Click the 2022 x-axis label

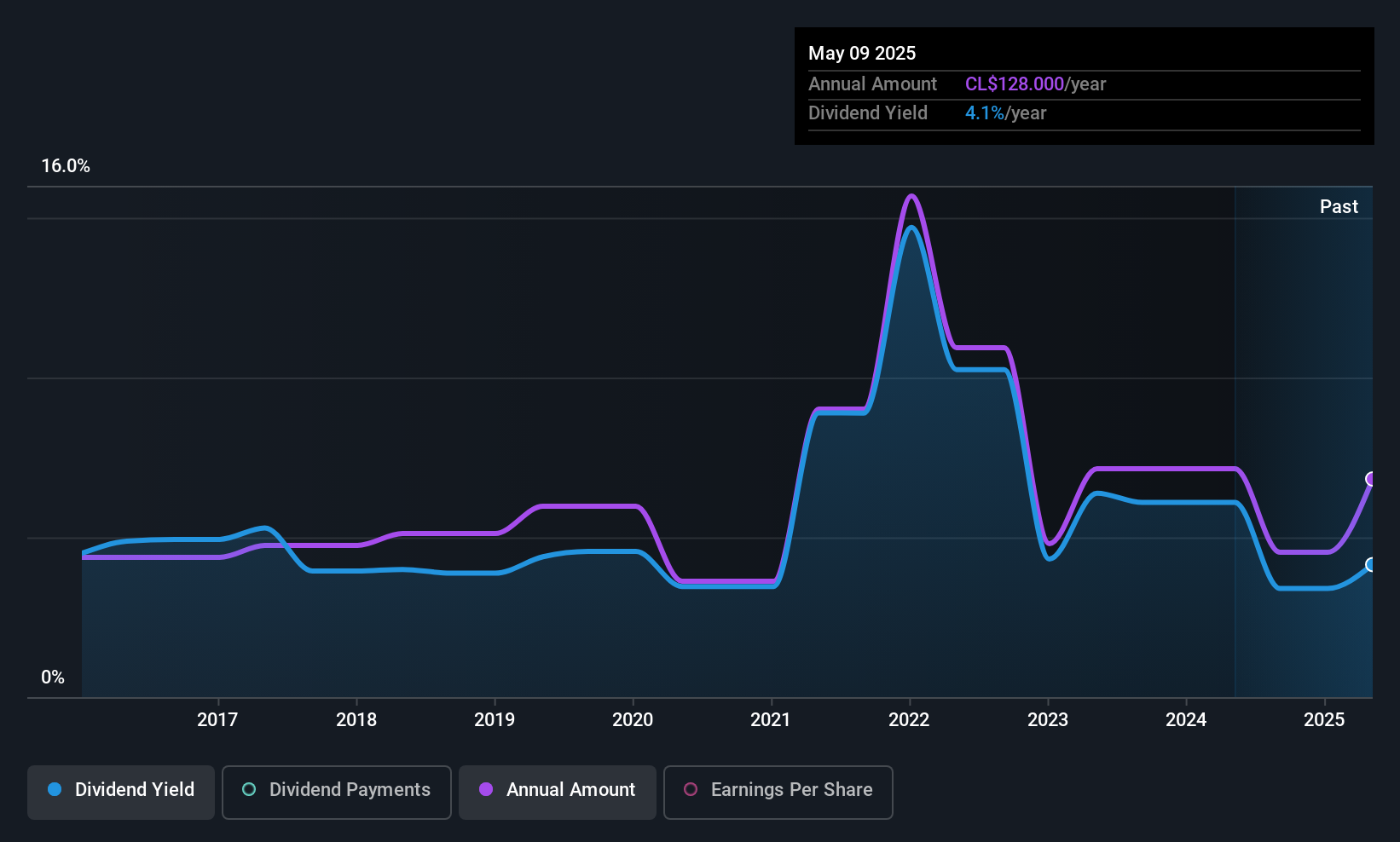[x=909, y=719]
